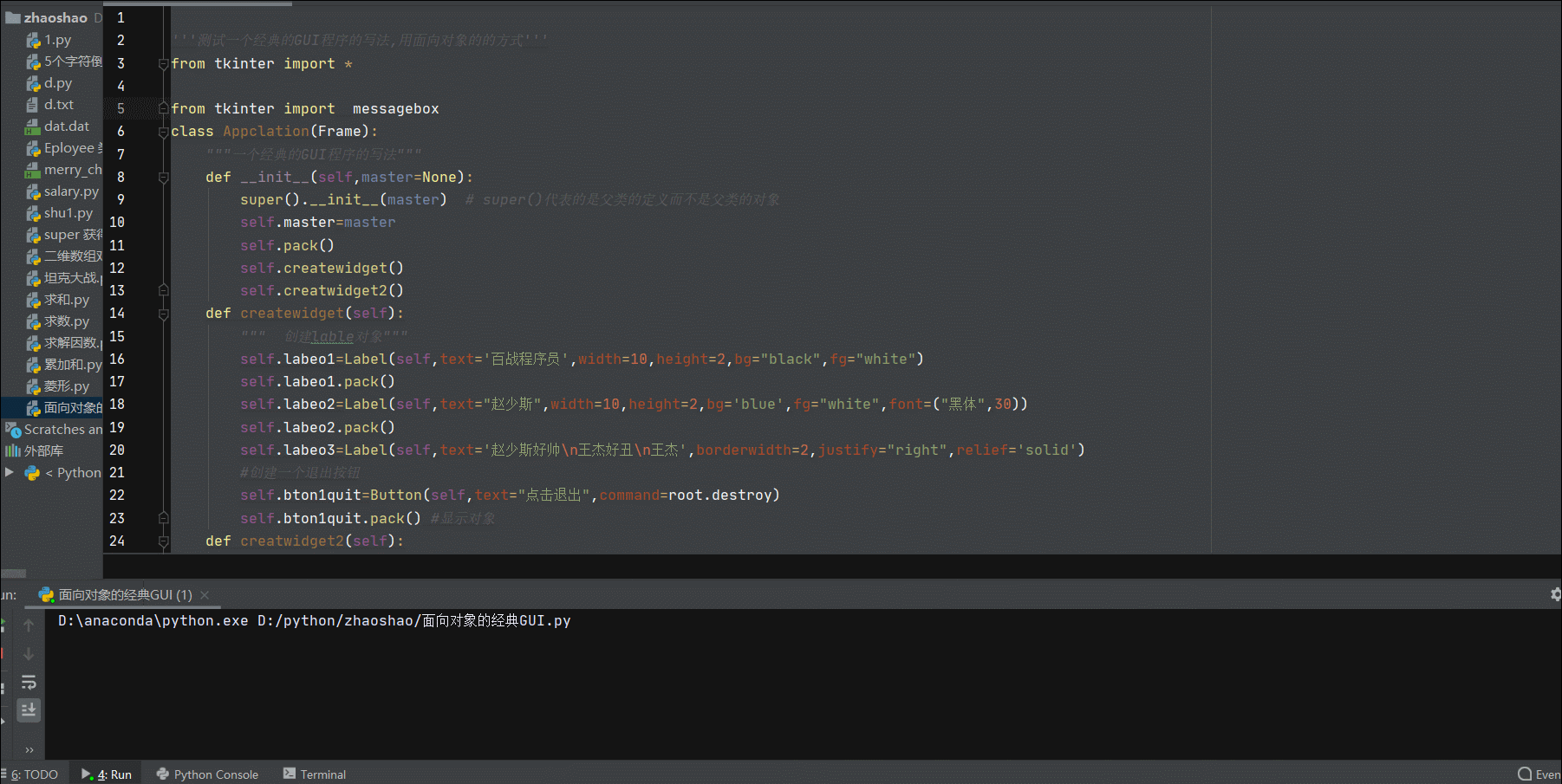Open salary.py in the project tree
This screenshot has width=1562, height=784.
tap(70, 191)
